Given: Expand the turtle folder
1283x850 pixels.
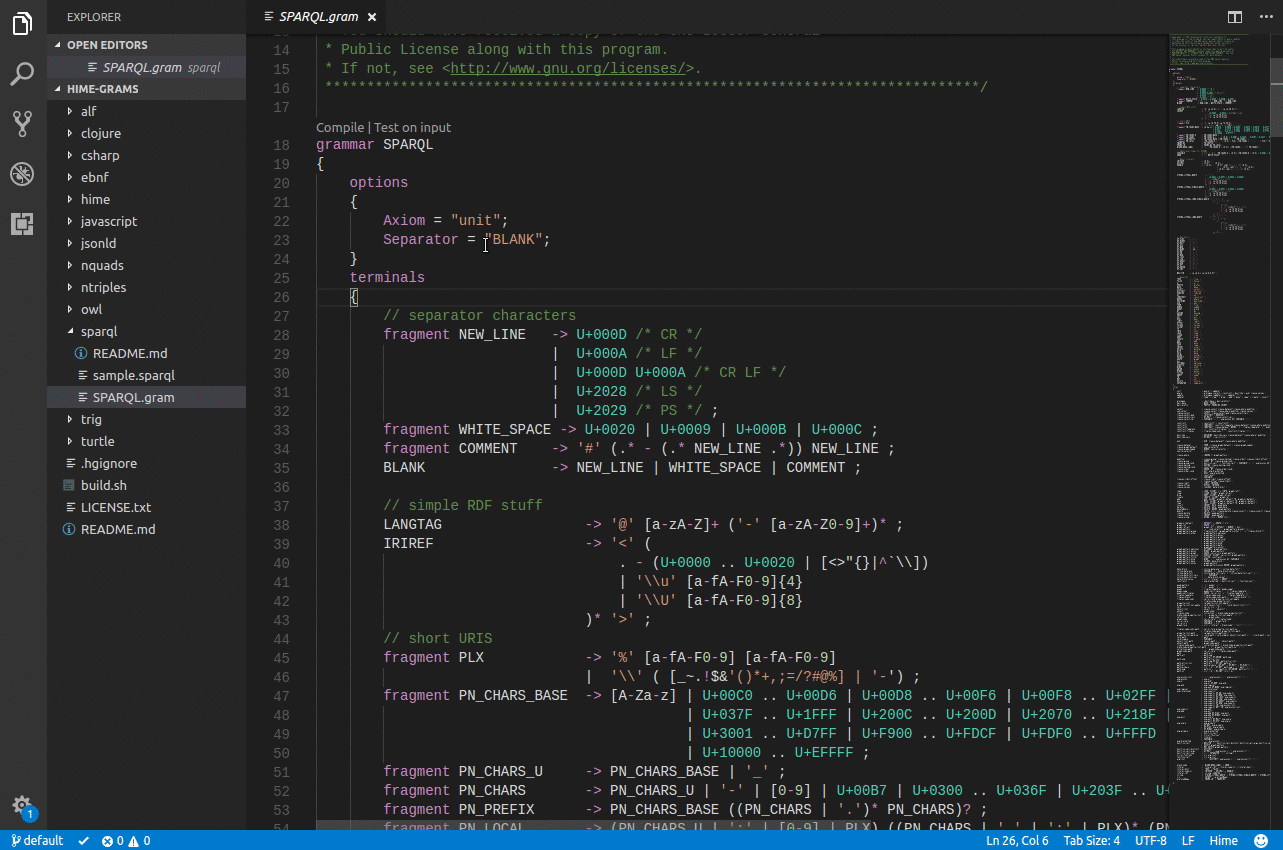Looking at the screenshot, I should [x=97, y=441].
